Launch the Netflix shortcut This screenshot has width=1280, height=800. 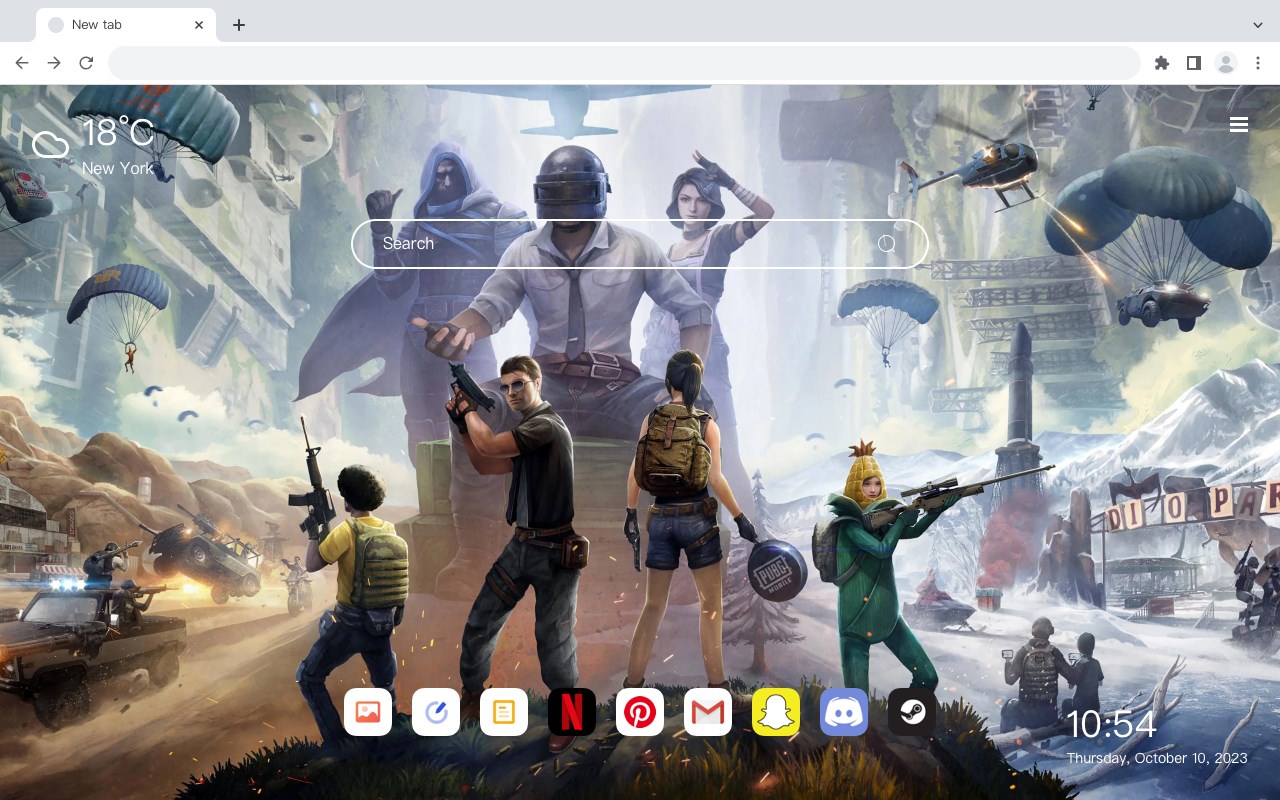(x=572, y=712)
